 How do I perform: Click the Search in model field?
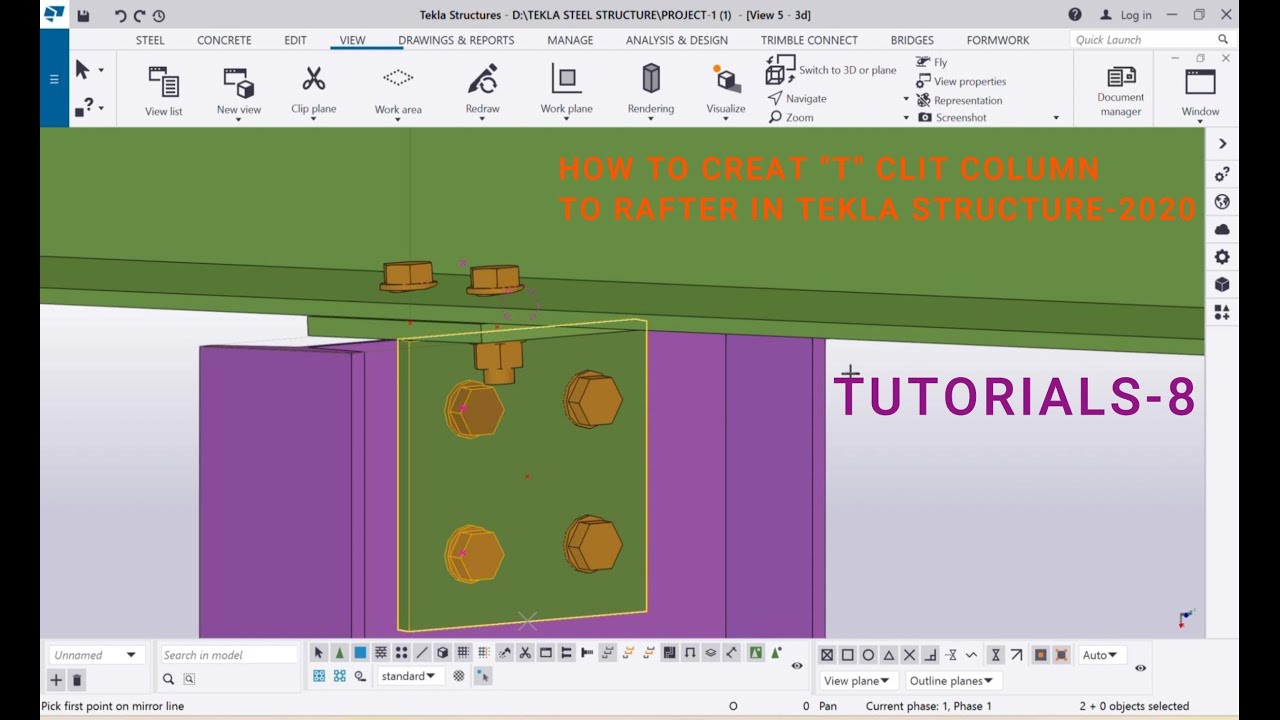tap(229, 655)
